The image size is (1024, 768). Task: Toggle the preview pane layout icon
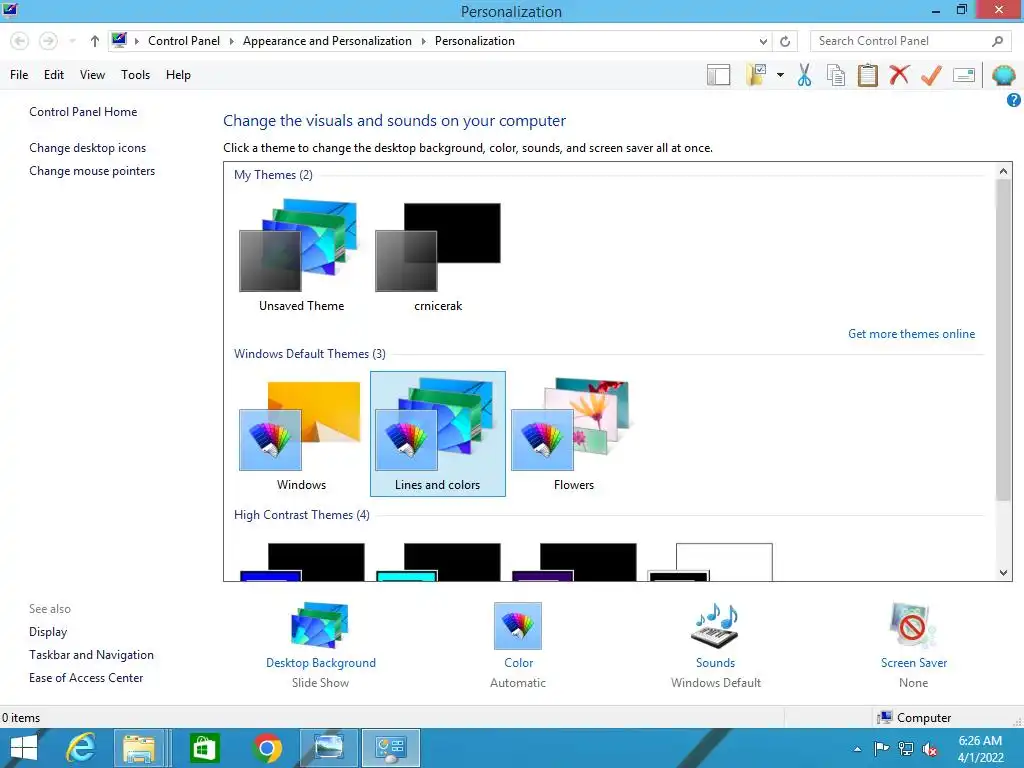tap(718, 75)
